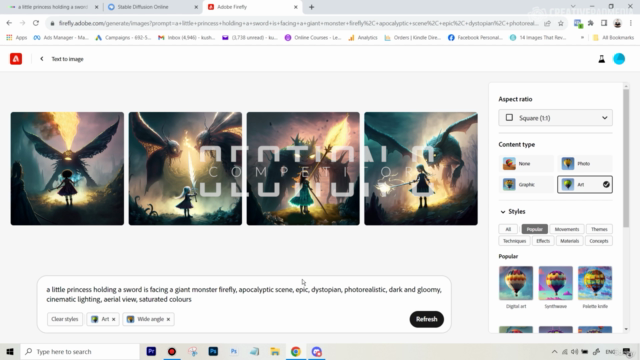Open Chrome's tab search dropdown arrow
Viewport: 640px width, 360px height.
[x=573, y=7]
